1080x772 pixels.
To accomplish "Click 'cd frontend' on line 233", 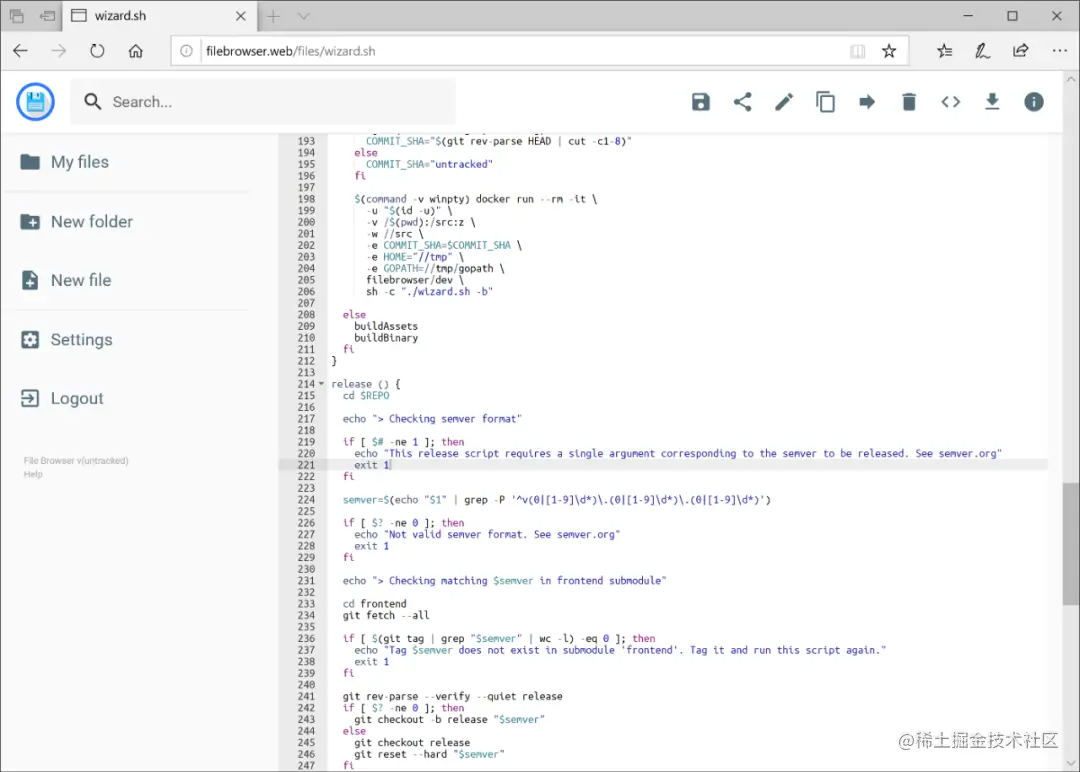I will [375, 604].
